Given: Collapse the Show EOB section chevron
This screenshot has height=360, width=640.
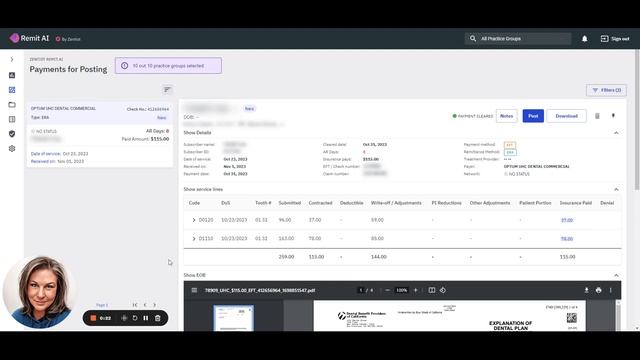Looking at the screenshot, I should (x=616, y=275).
